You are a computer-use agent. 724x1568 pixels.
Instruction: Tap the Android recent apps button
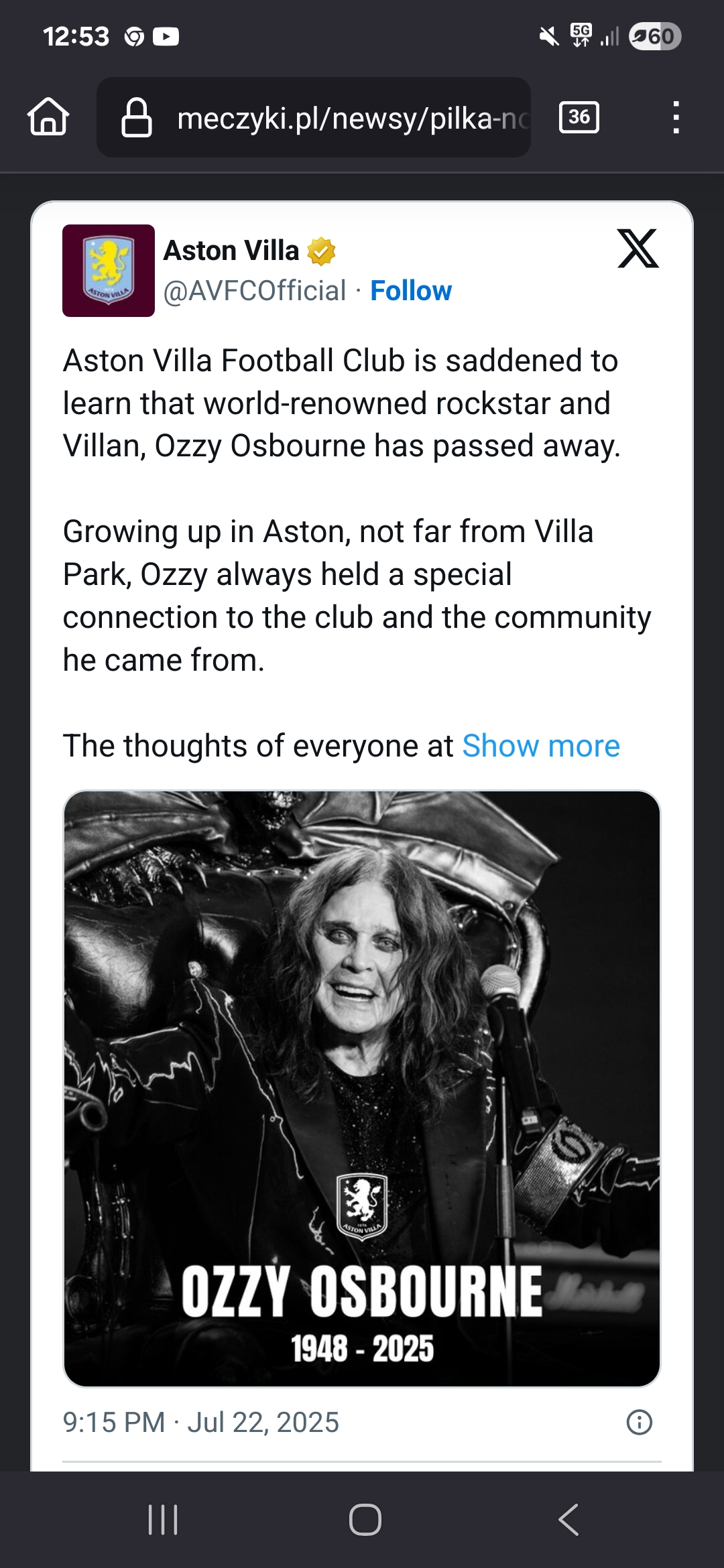point(163,1519)
